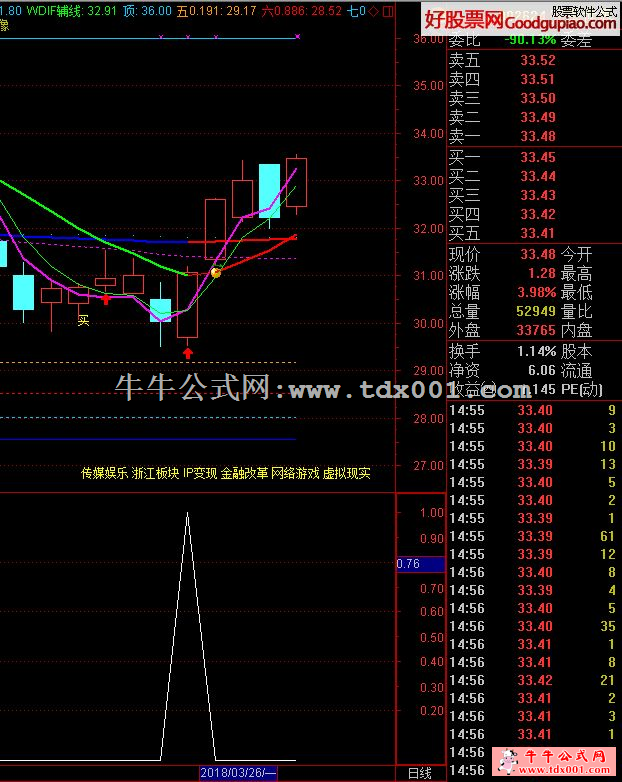This screenshot has height=782, width=622.
Task: Click the 股本 label
Action: click(576, 352)
